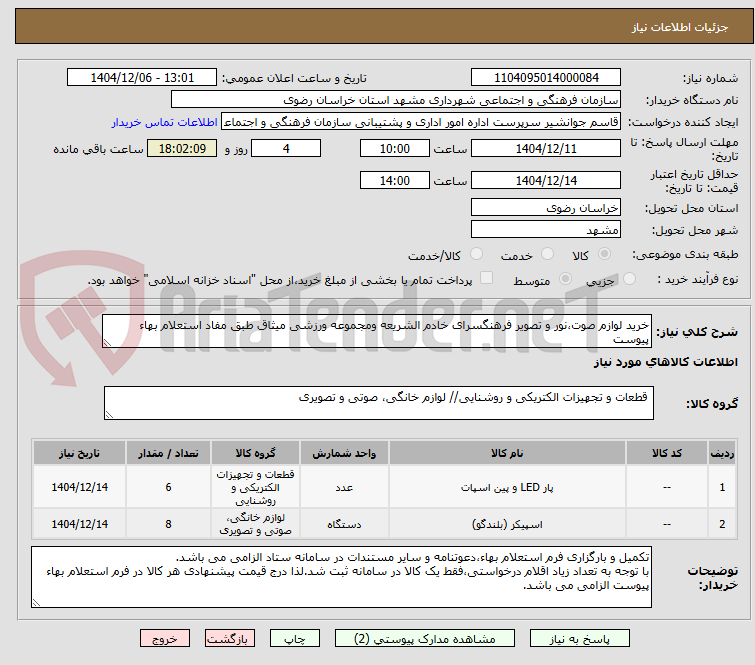The image size is (755, 665).
Task: Click the remaining days field 4
Action: [286, 148]
